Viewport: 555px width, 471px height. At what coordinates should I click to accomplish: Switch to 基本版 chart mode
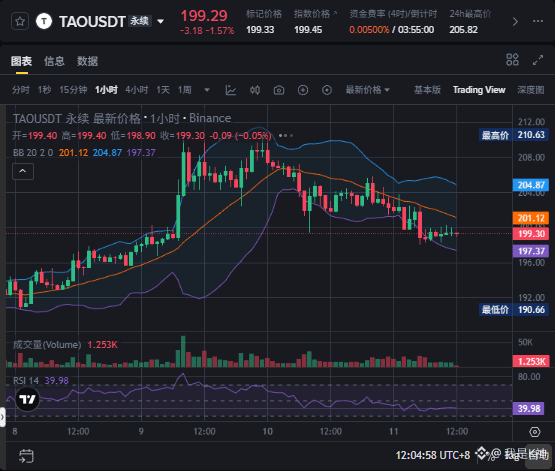click(x=427, y=90)
